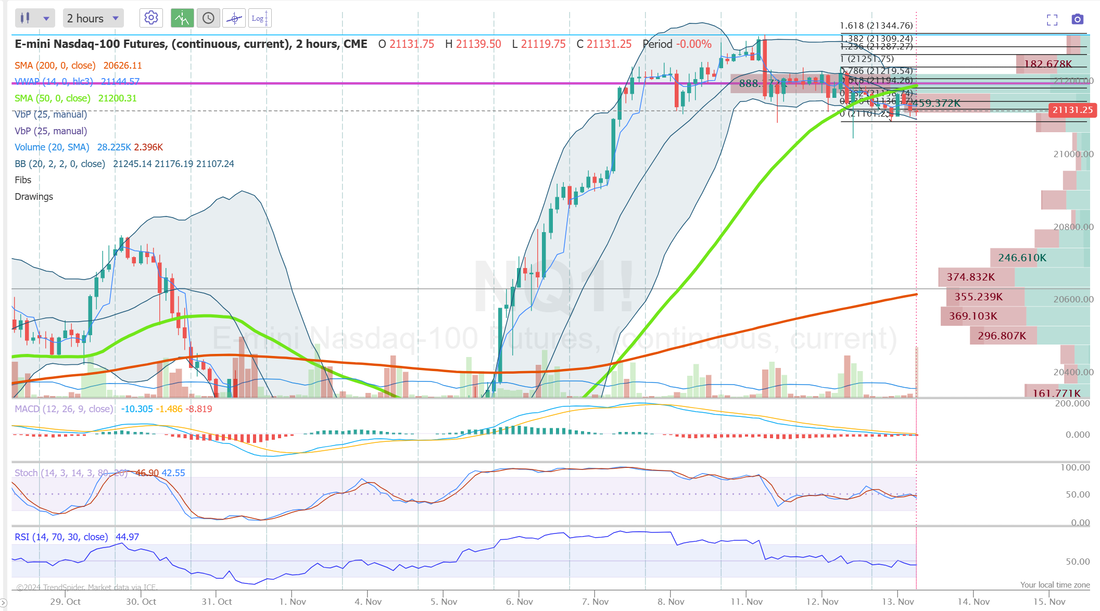
Task: Click the 4. Nov date label
Action: (x=368, y=601)
